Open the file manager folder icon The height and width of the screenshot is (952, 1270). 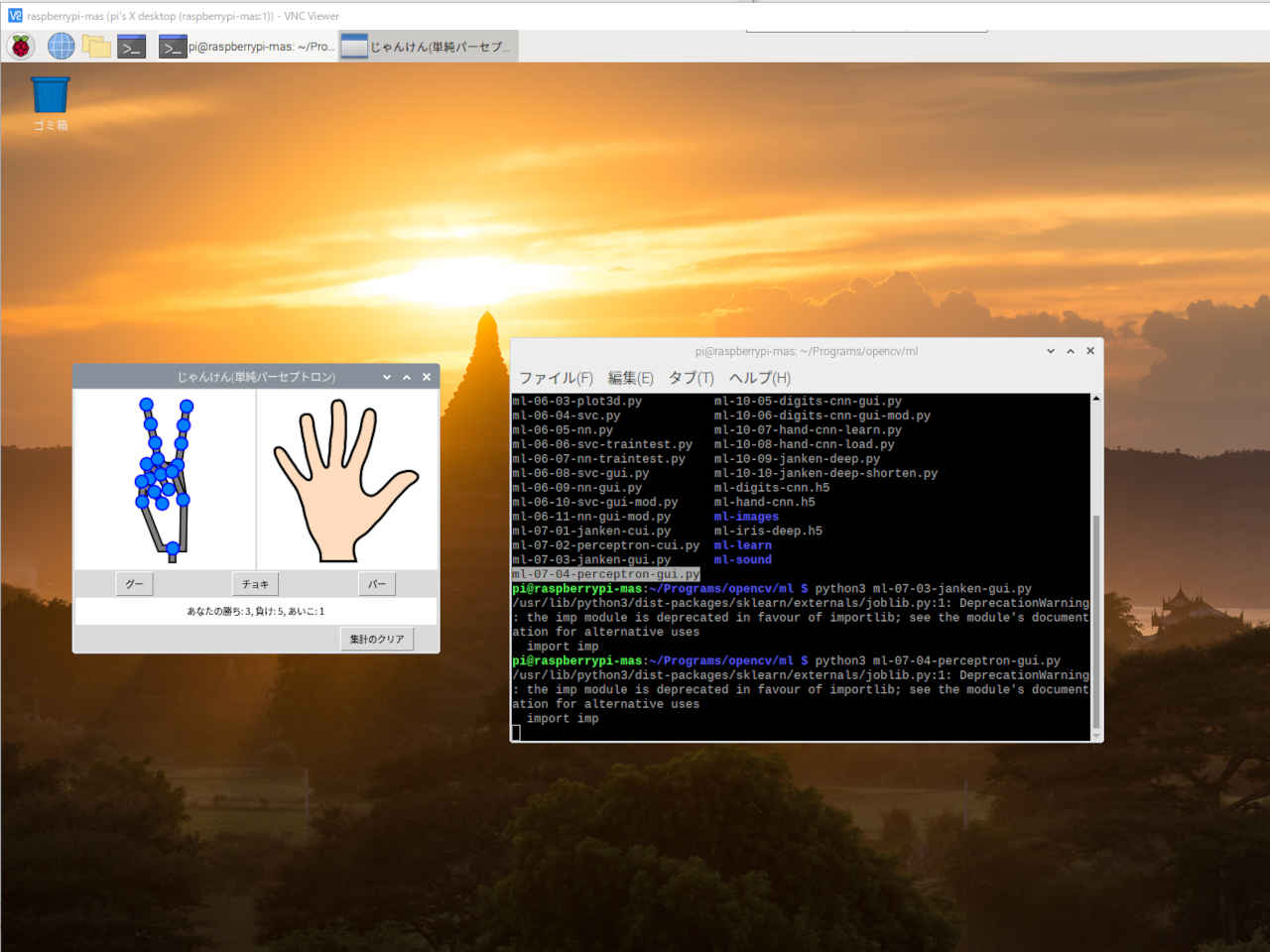coord(96,46)
